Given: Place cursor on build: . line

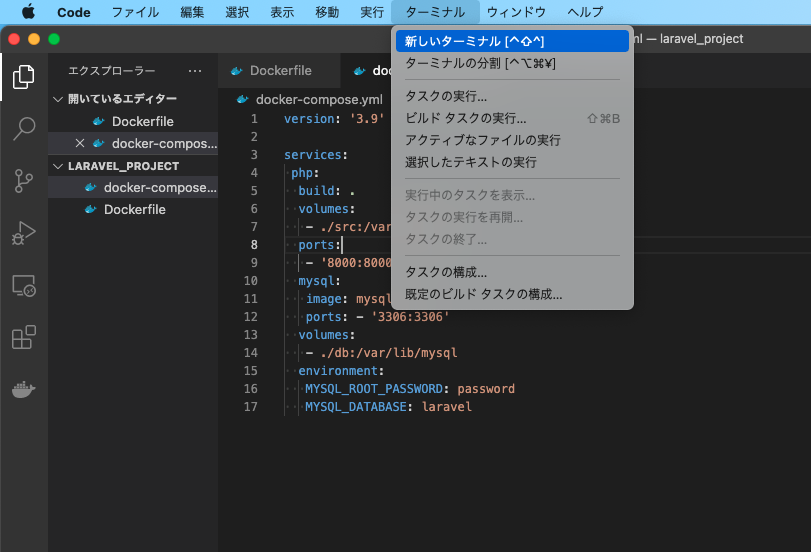Looking at the screenshot, I should (326, 191).
